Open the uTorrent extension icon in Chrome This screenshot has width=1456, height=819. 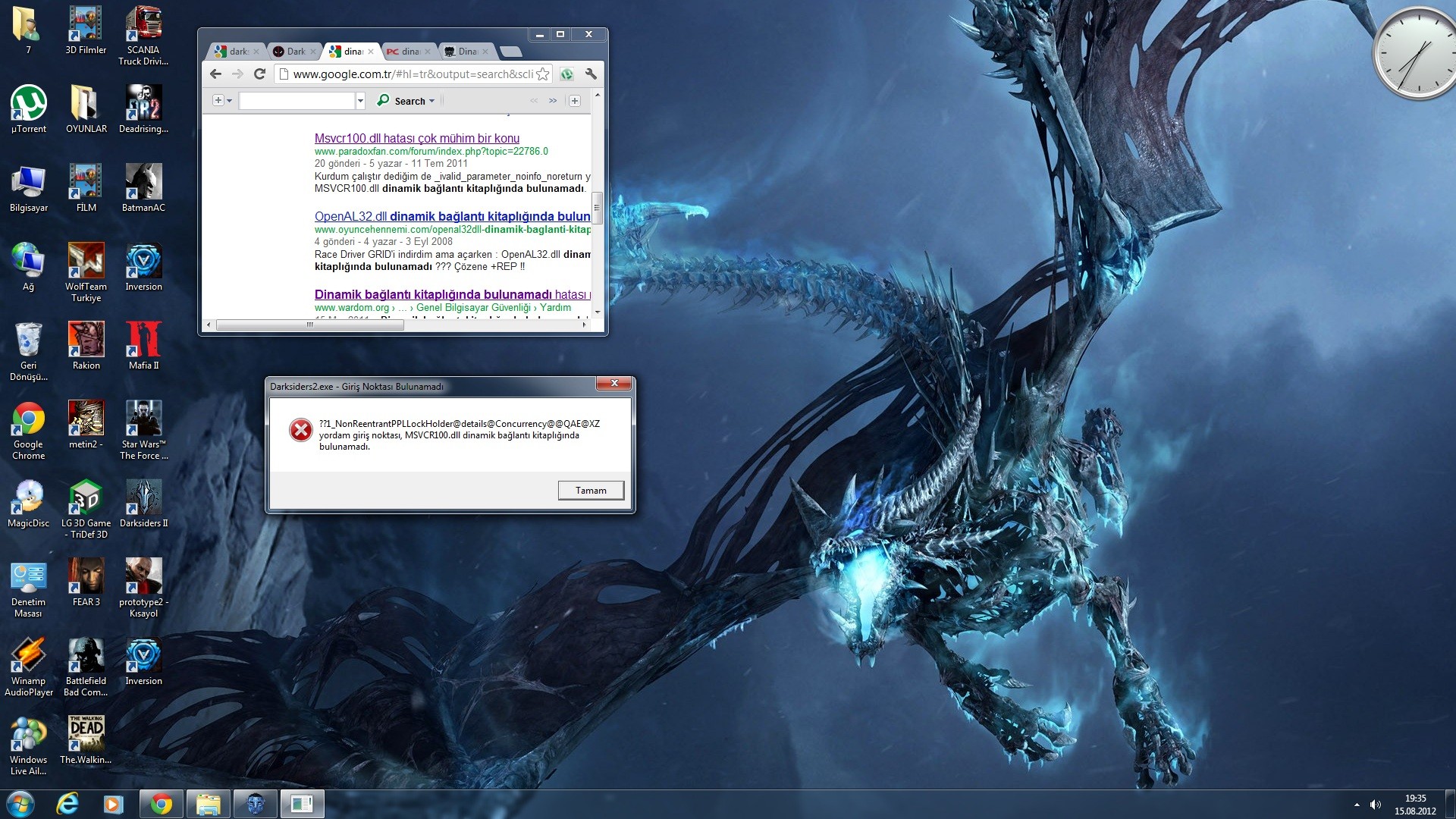tap(566, 74)
